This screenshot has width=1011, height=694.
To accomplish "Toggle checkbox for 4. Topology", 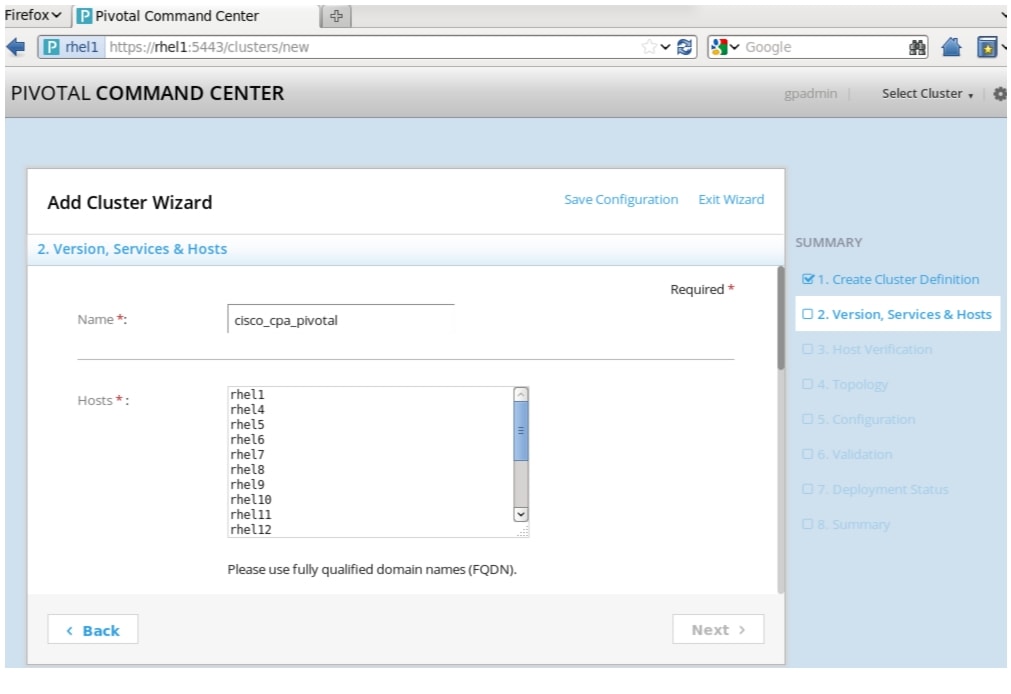I will click(807, 384).
